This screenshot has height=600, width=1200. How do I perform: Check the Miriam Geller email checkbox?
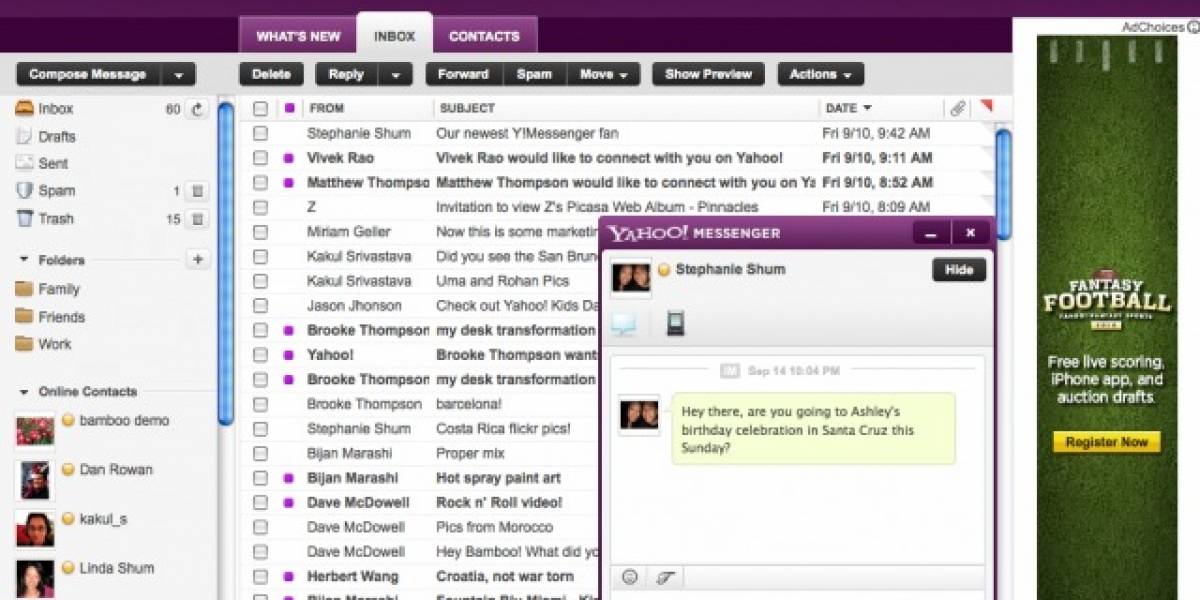260,232
